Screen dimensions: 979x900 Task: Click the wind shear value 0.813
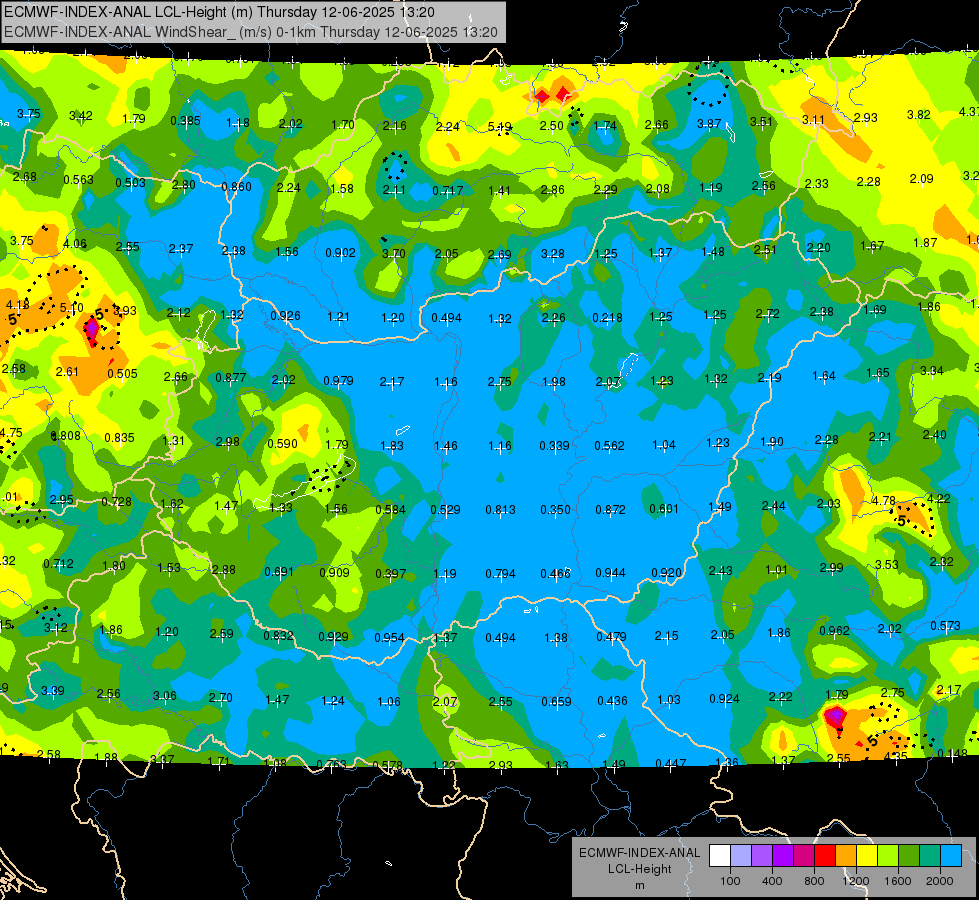click(x=501, y=510)
